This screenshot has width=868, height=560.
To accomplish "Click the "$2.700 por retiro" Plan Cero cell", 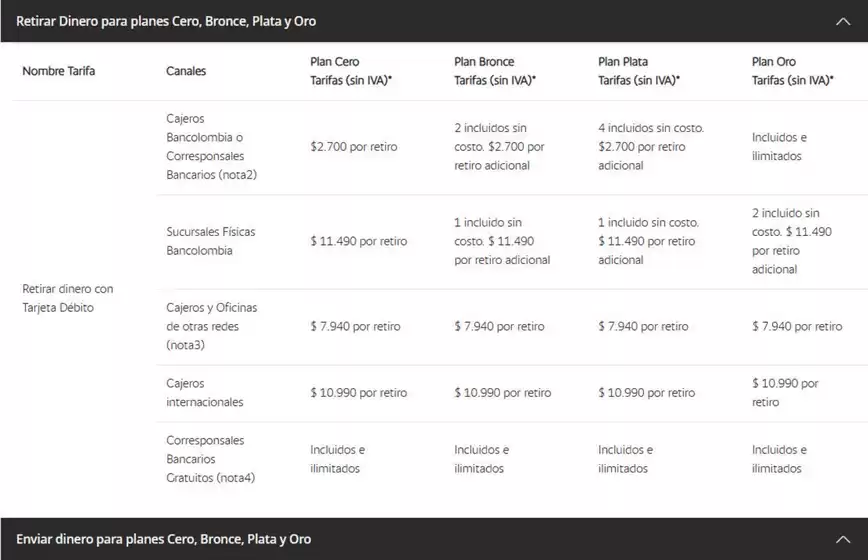I will [x=353, y=147].
